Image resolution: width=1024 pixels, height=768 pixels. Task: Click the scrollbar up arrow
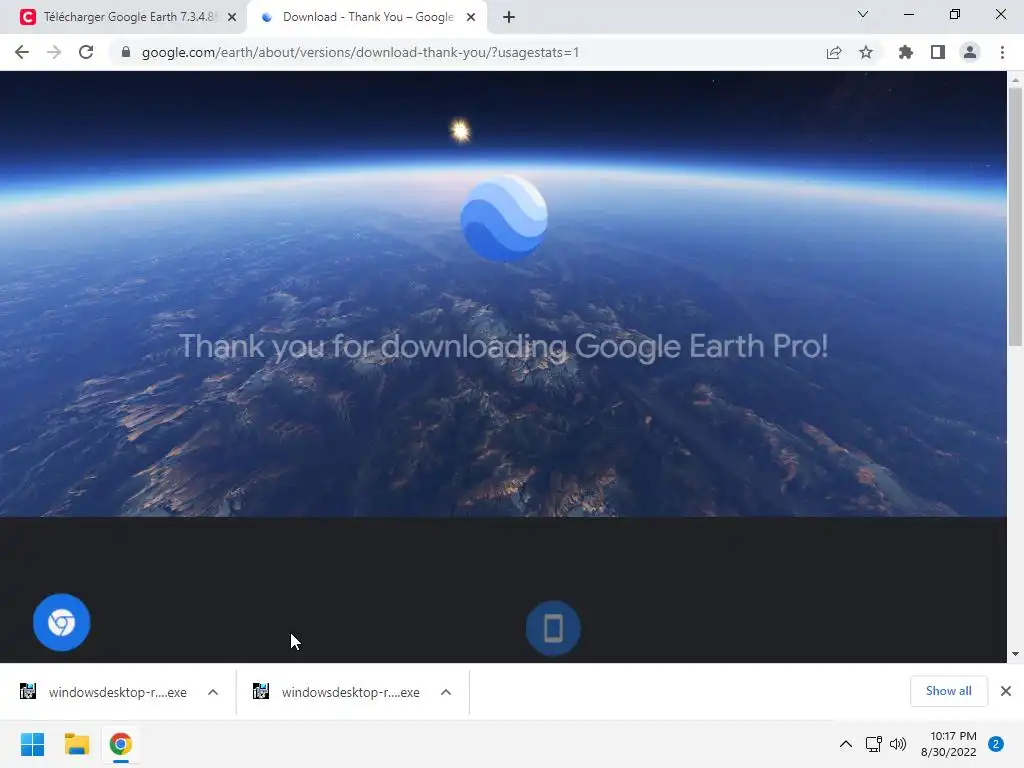1015,80
